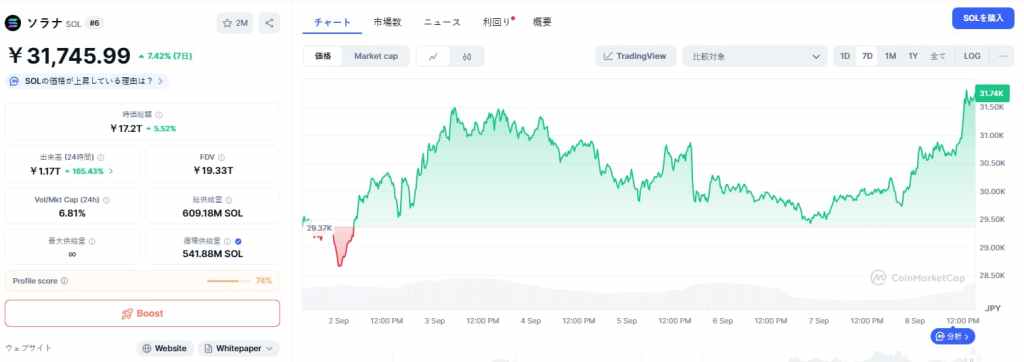The height and width of the screenshot is (362, 1024).
Task: Click info icon next to Vol/Mkt Cap (24h)
Action: [x=106, y=200]
